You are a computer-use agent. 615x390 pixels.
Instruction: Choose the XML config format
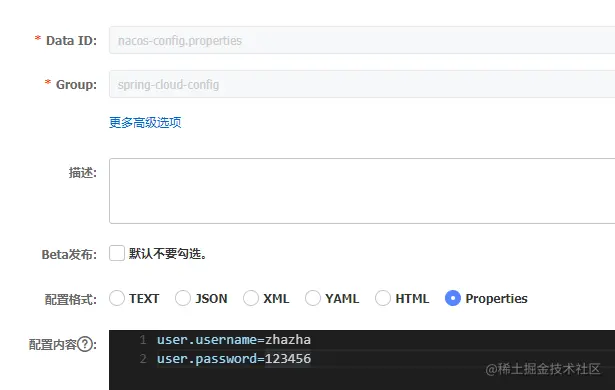(x=251, y=298)
